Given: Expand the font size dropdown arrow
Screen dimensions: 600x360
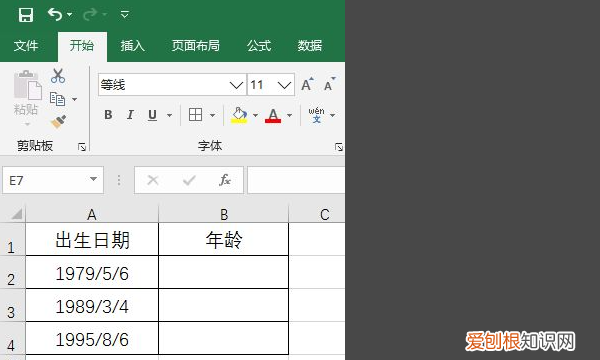Looking at the screenshot, I should (284, 85).
